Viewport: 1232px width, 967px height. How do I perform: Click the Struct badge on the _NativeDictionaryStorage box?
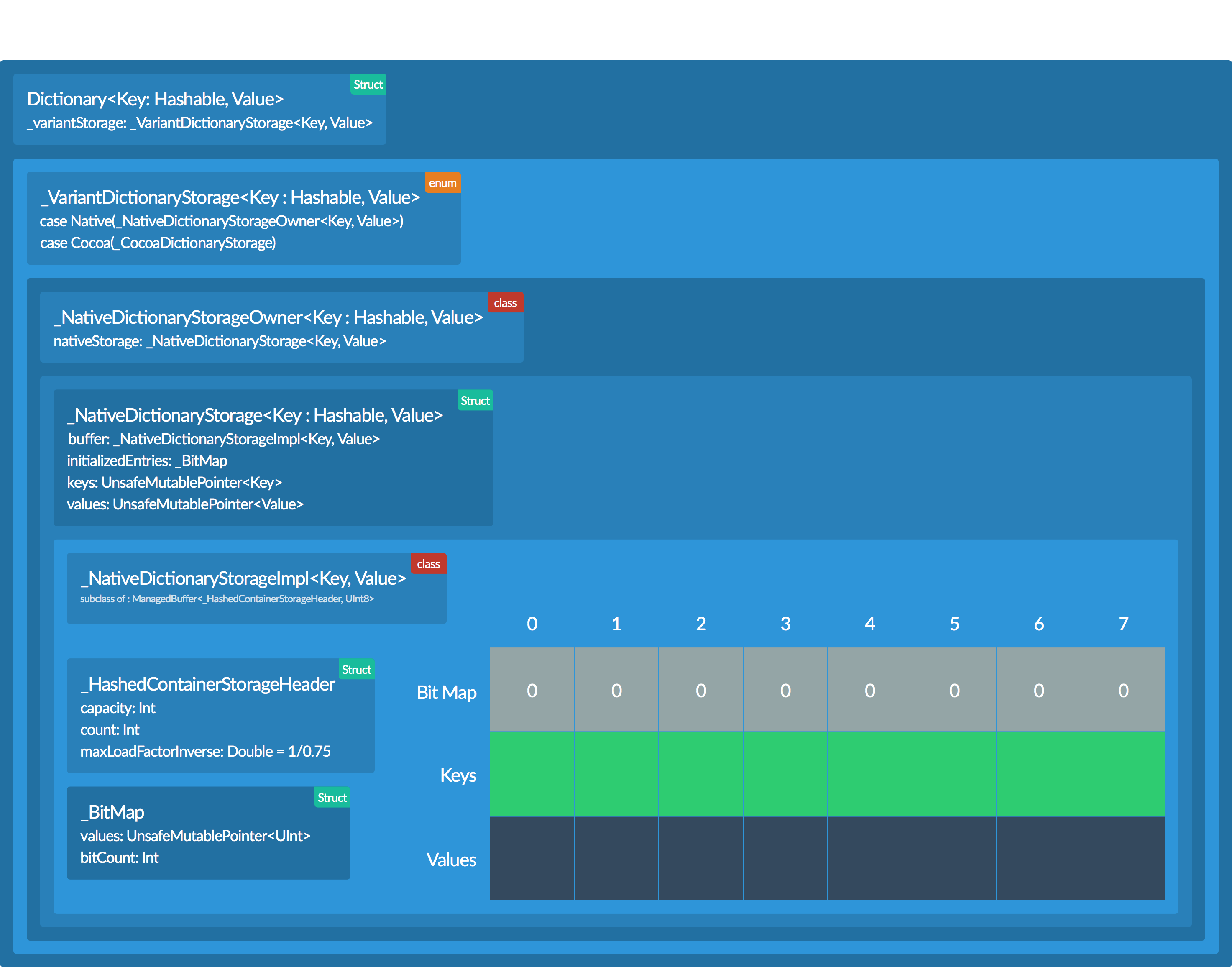(x=475, y=401)
